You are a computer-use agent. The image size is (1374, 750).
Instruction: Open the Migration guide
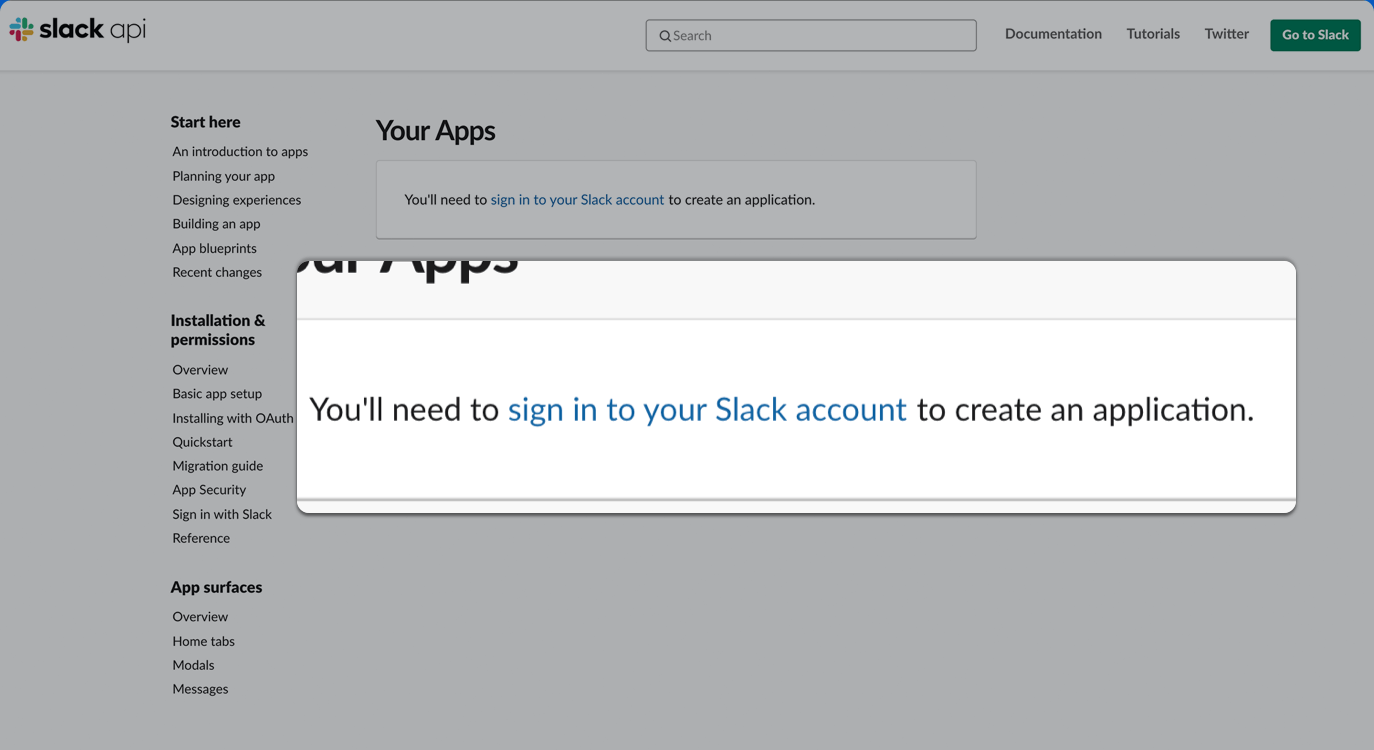point(217,466)
